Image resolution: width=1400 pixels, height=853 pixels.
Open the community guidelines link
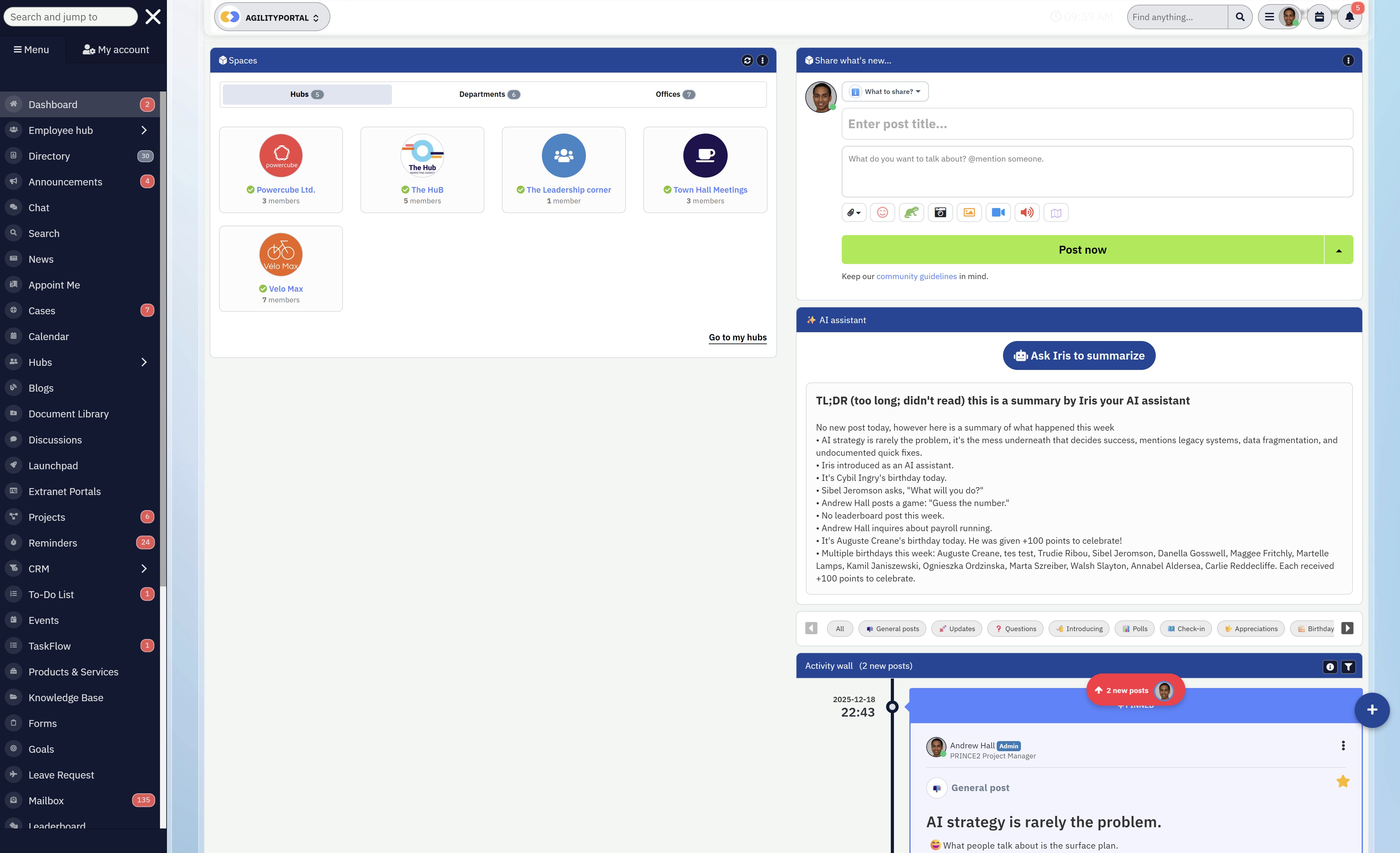(x=916, y=276)
